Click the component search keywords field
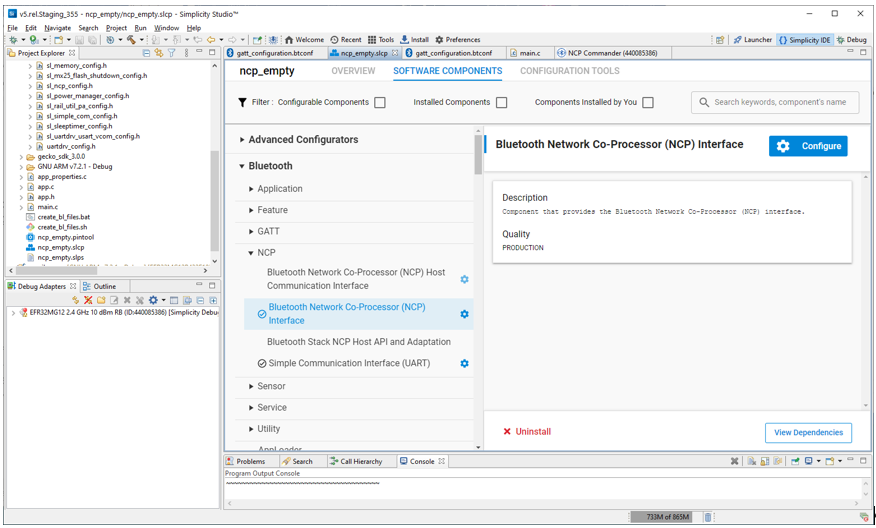Screen dimensions: 876x528 [x=775, y=102]
